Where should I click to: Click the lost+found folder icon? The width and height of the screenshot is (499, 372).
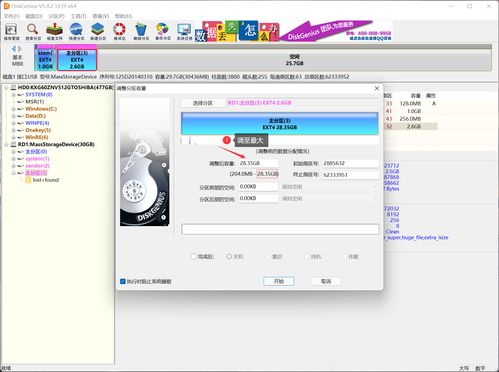28,180
